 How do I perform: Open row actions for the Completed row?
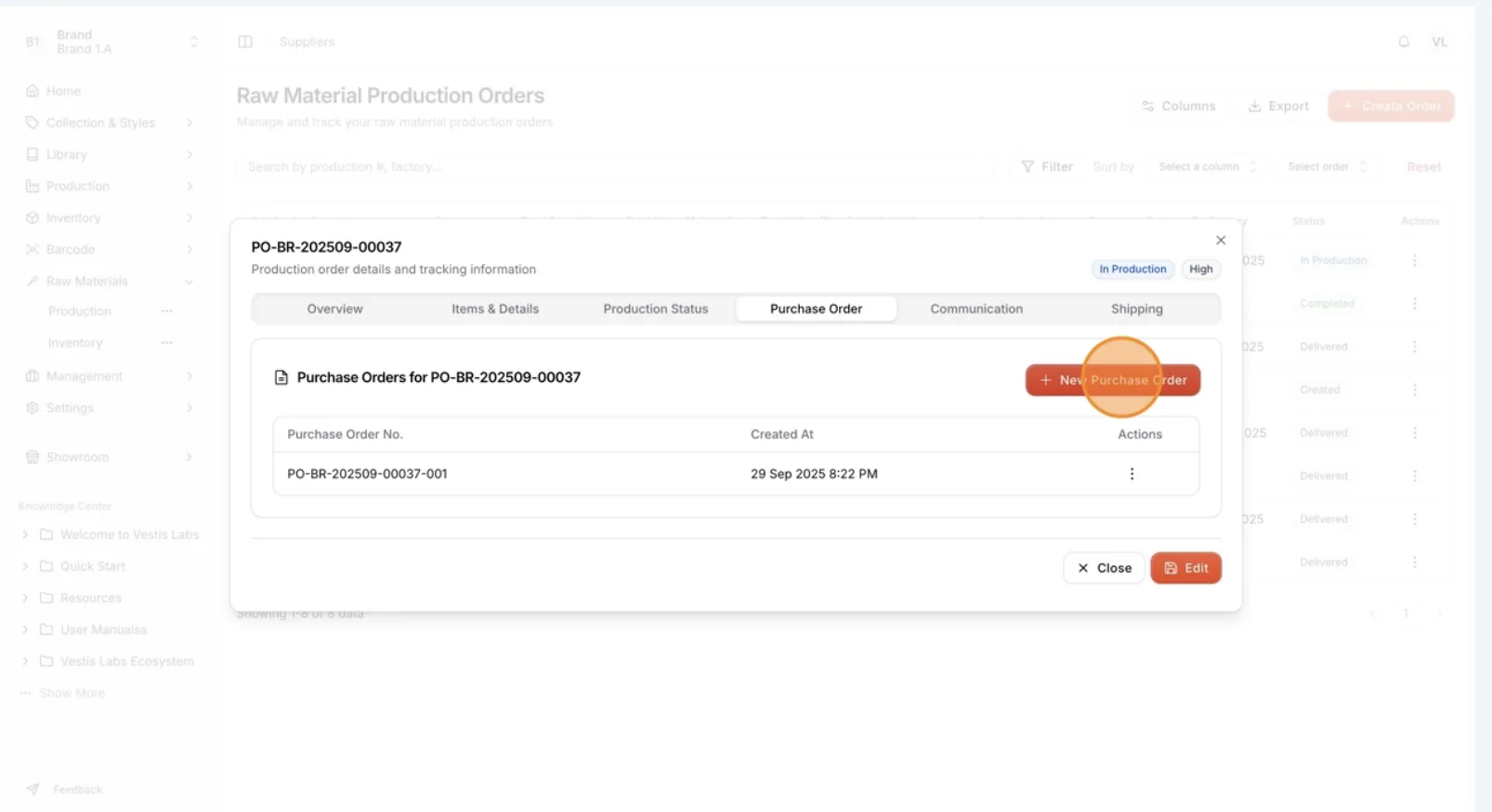[x=1415, y=304]
